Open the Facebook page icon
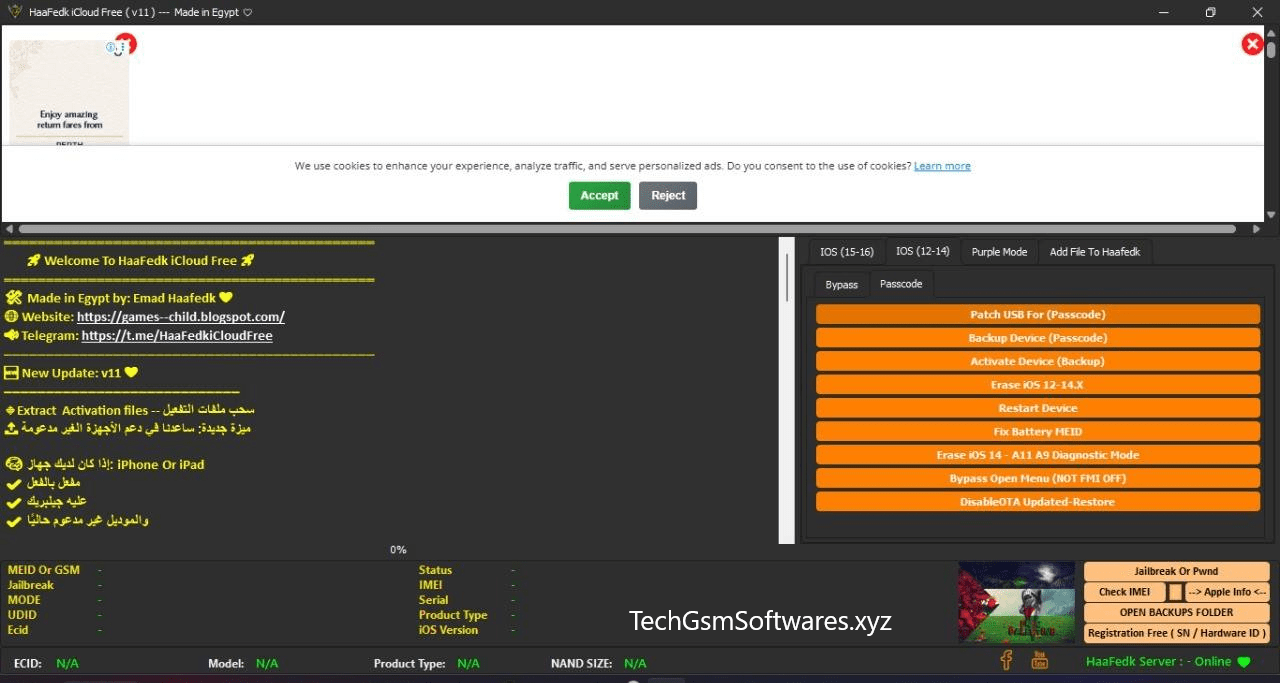Screen dimensions: 1280x683 (1007, 660)
